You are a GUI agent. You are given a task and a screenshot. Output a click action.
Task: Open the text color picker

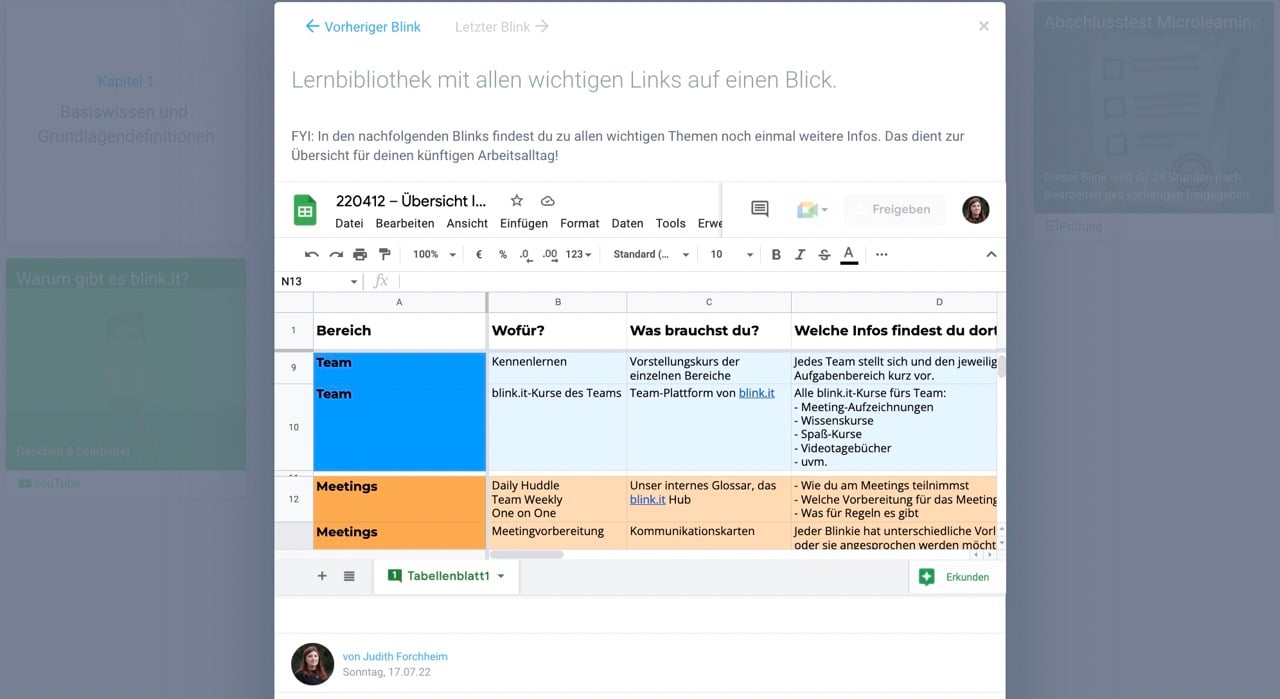[x=849, y=255]
